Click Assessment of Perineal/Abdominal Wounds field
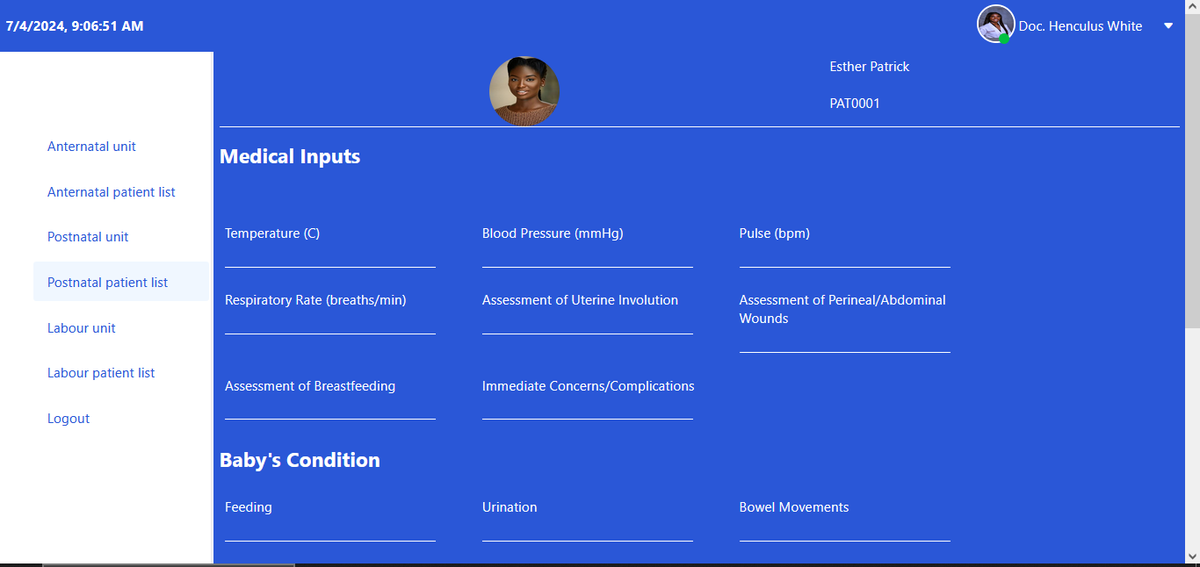This screenshot has height=567, width=1200. coord(844,341)
